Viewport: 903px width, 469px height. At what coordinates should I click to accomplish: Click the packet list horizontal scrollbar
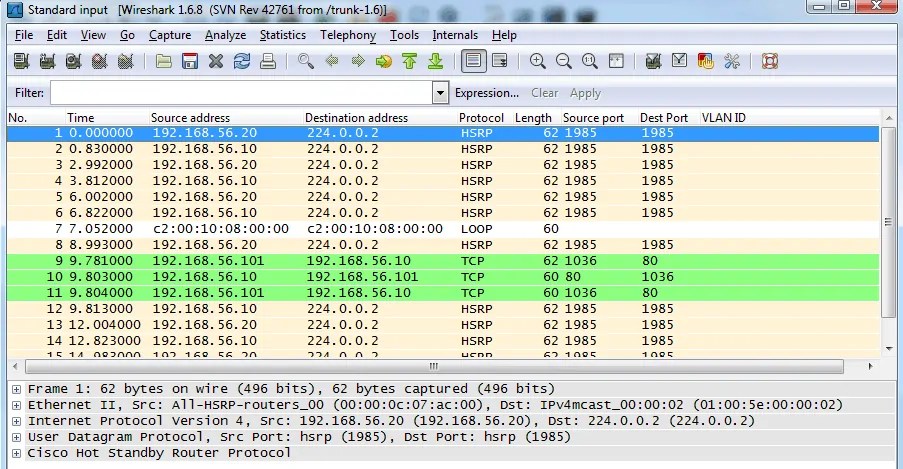[x=434, y=366]
